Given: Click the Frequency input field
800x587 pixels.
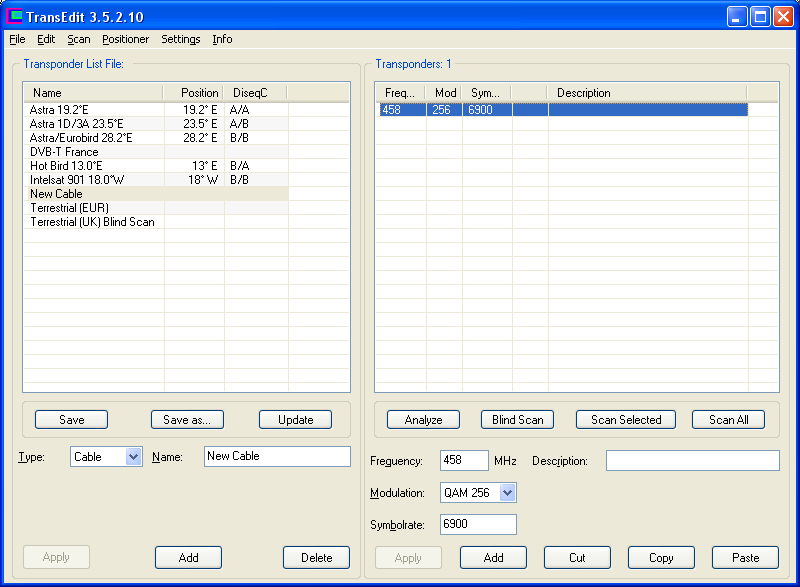Looking at the screenshot, I should pyautogui.click(x=464, y=461).
